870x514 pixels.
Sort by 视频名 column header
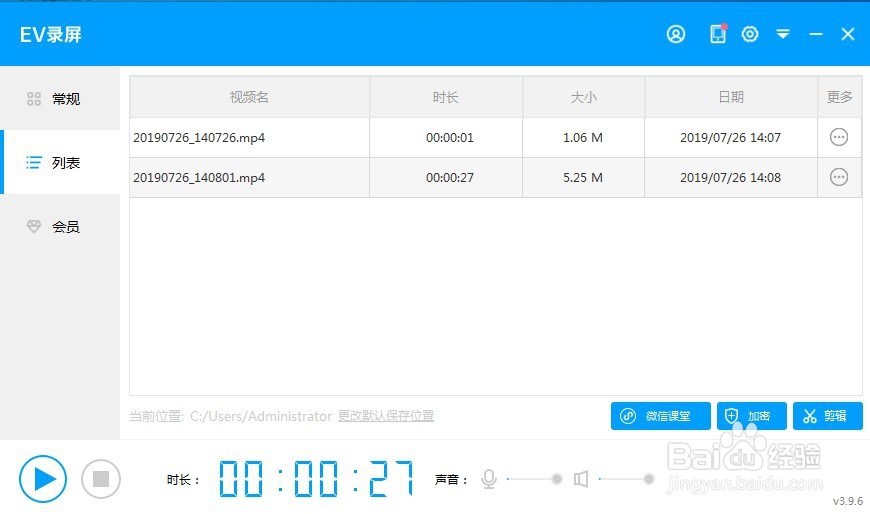pos(250,97)
